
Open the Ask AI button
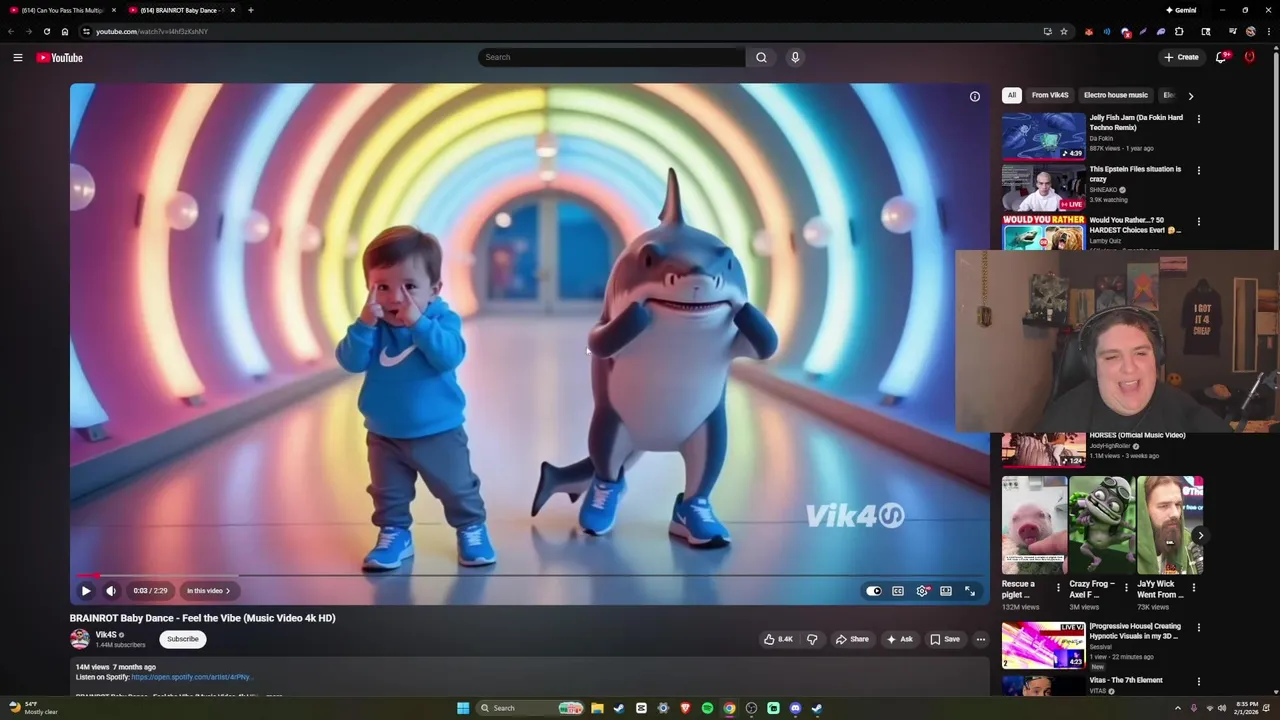(899, 639)
